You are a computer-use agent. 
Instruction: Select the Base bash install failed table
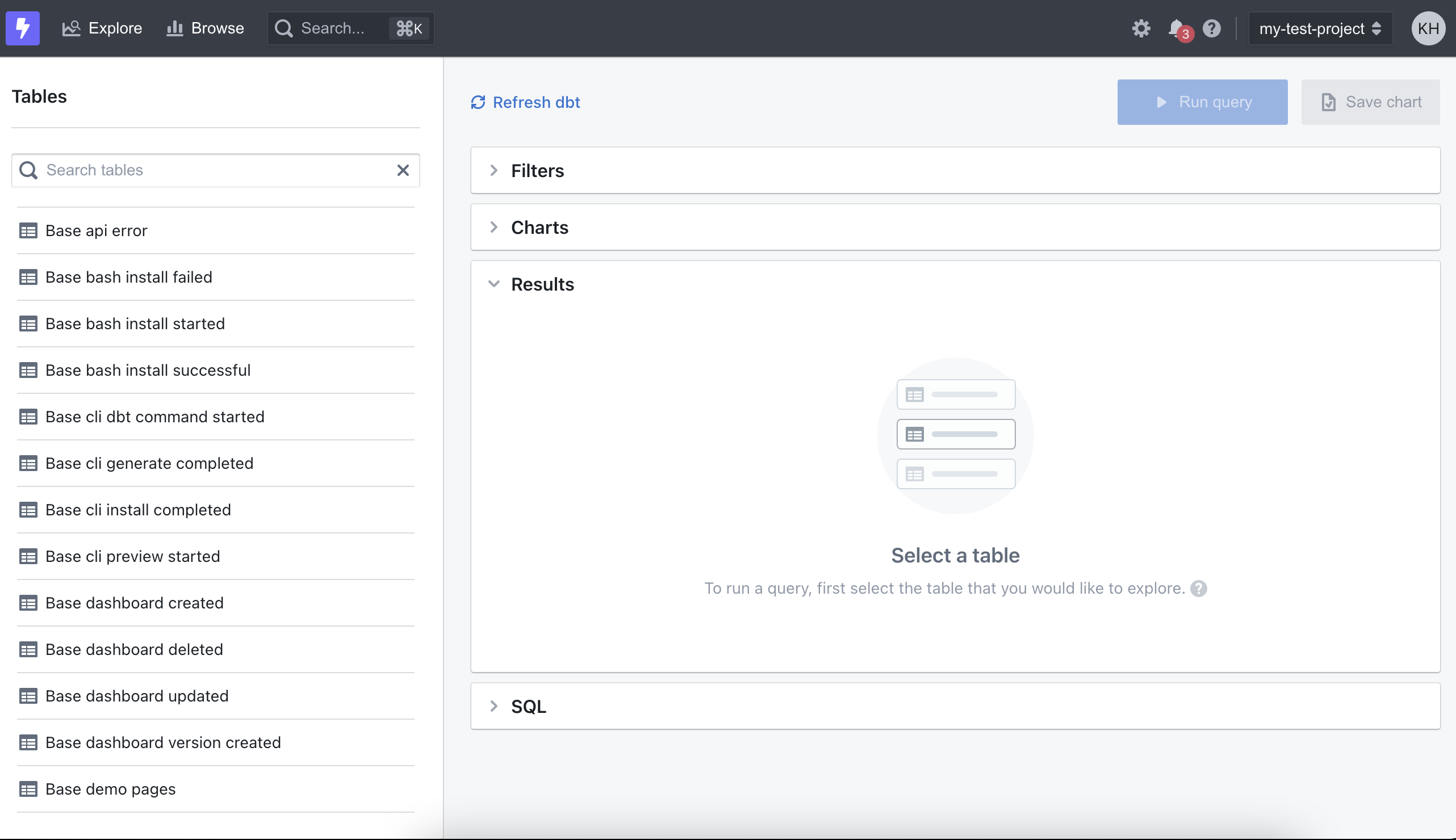coord(129,277)
